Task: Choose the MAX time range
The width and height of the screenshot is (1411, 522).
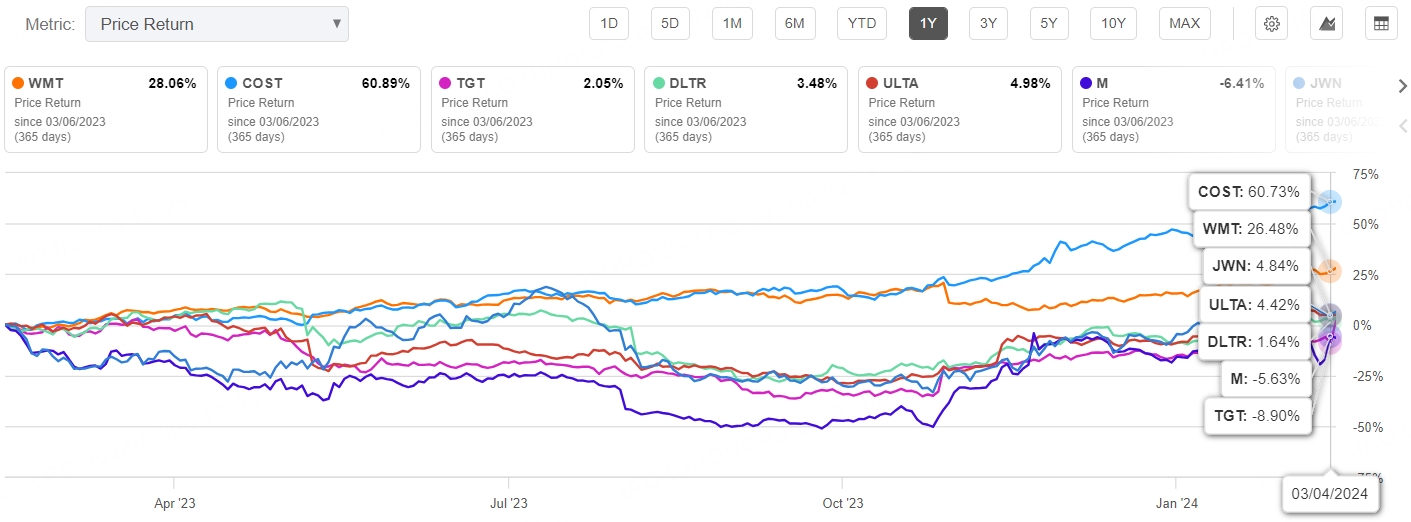Action: pyautogui.click(x=1185, y=23)
